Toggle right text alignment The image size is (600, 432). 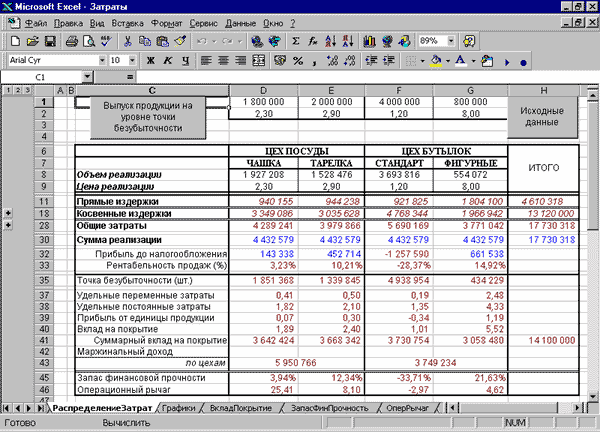(241, 61)
